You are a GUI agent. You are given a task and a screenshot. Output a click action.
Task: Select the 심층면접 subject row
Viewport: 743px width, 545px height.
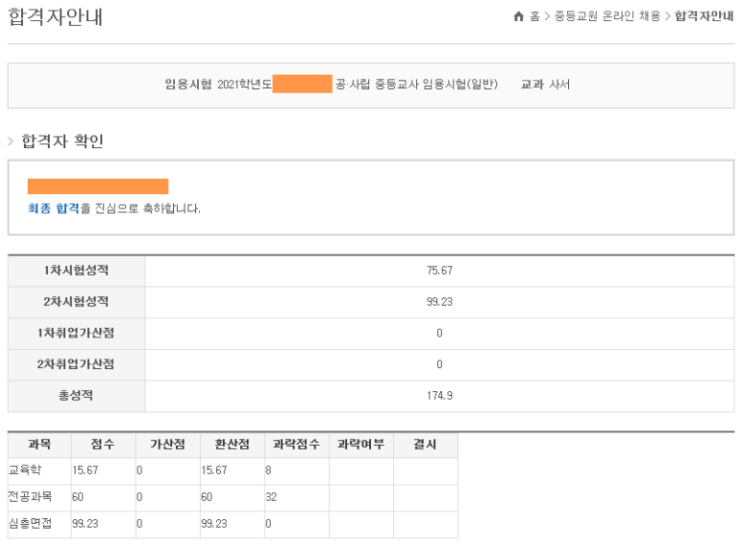pyautogui.click(x=33, y=521)
